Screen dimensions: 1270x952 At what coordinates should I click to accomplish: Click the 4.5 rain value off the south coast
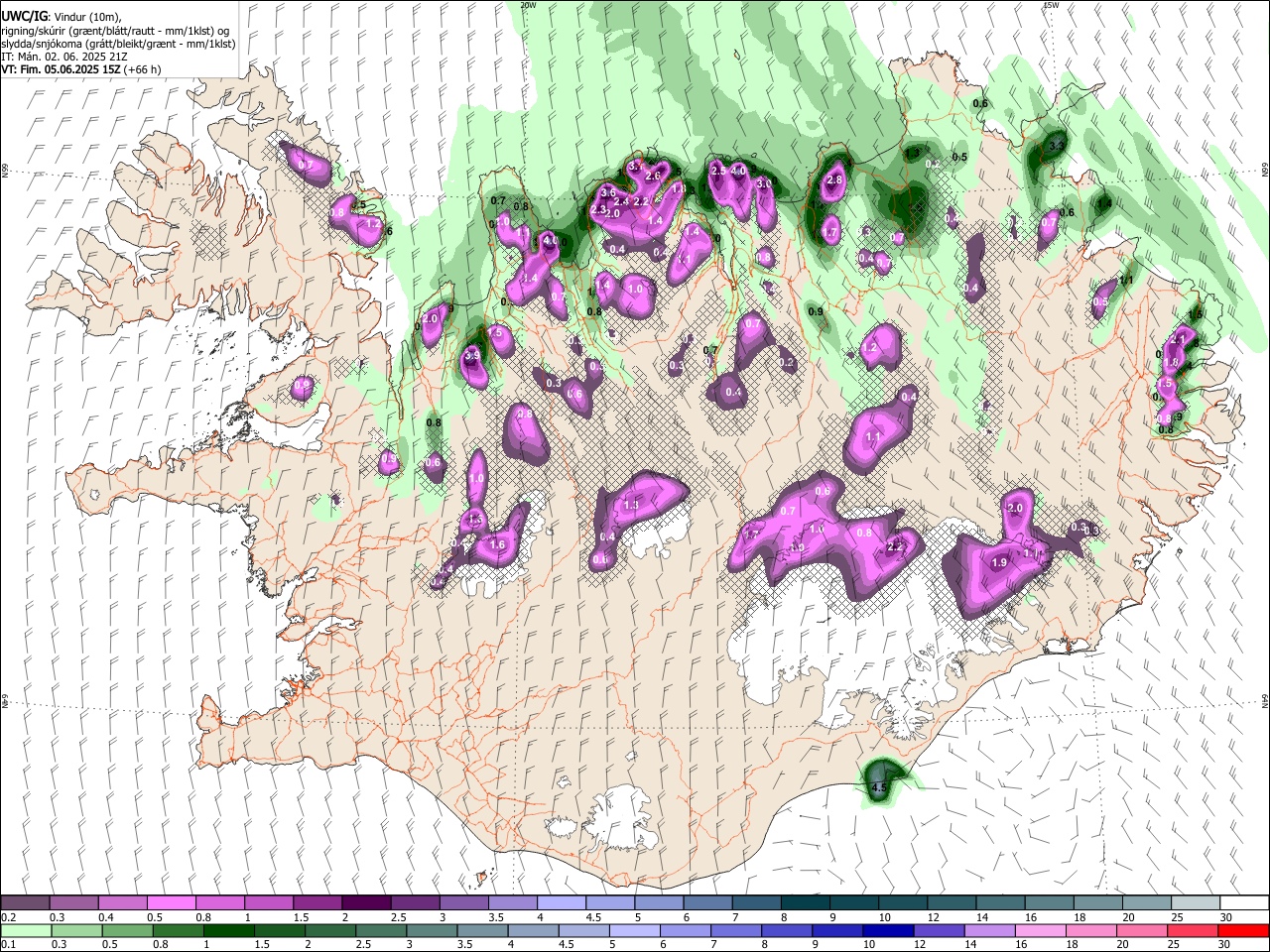pyautogui.click(x=878, y=789)
